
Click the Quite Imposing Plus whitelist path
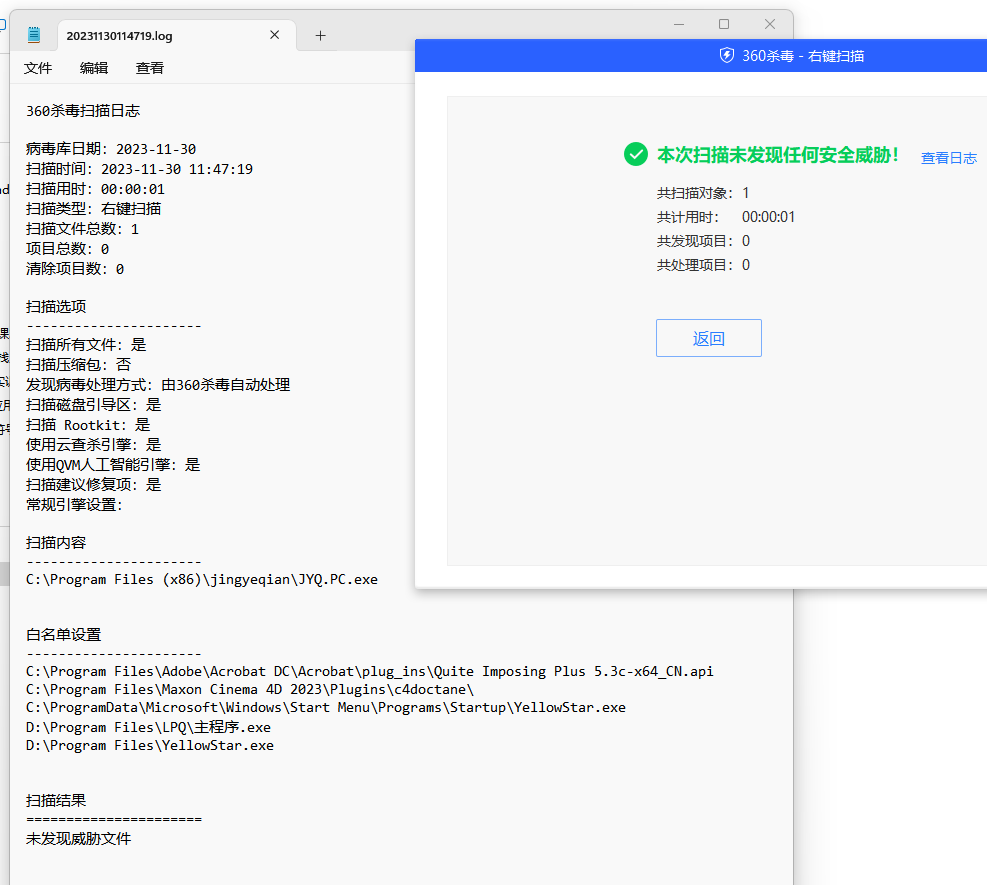[369, 672]
